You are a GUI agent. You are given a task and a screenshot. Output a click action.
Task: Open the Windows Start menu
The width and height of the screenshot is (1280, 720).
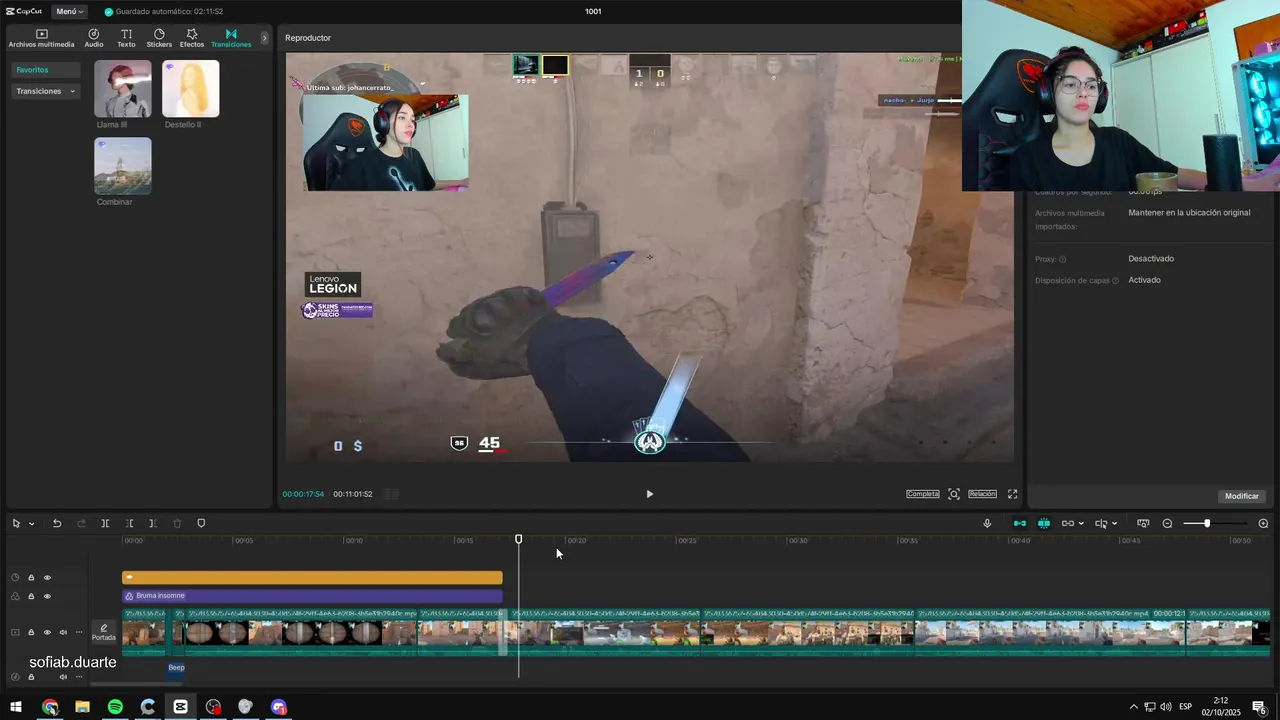click(16, 707)
